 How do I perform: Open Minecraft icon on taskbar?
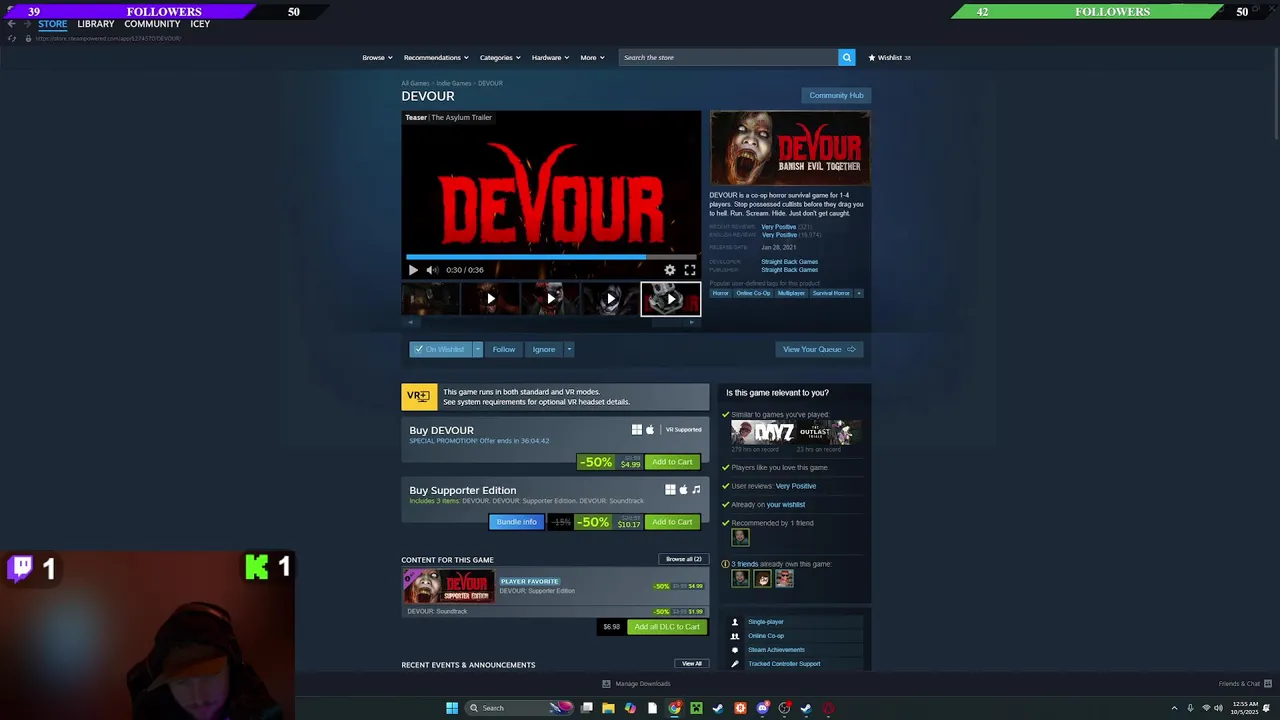click(x=696, y=708)
